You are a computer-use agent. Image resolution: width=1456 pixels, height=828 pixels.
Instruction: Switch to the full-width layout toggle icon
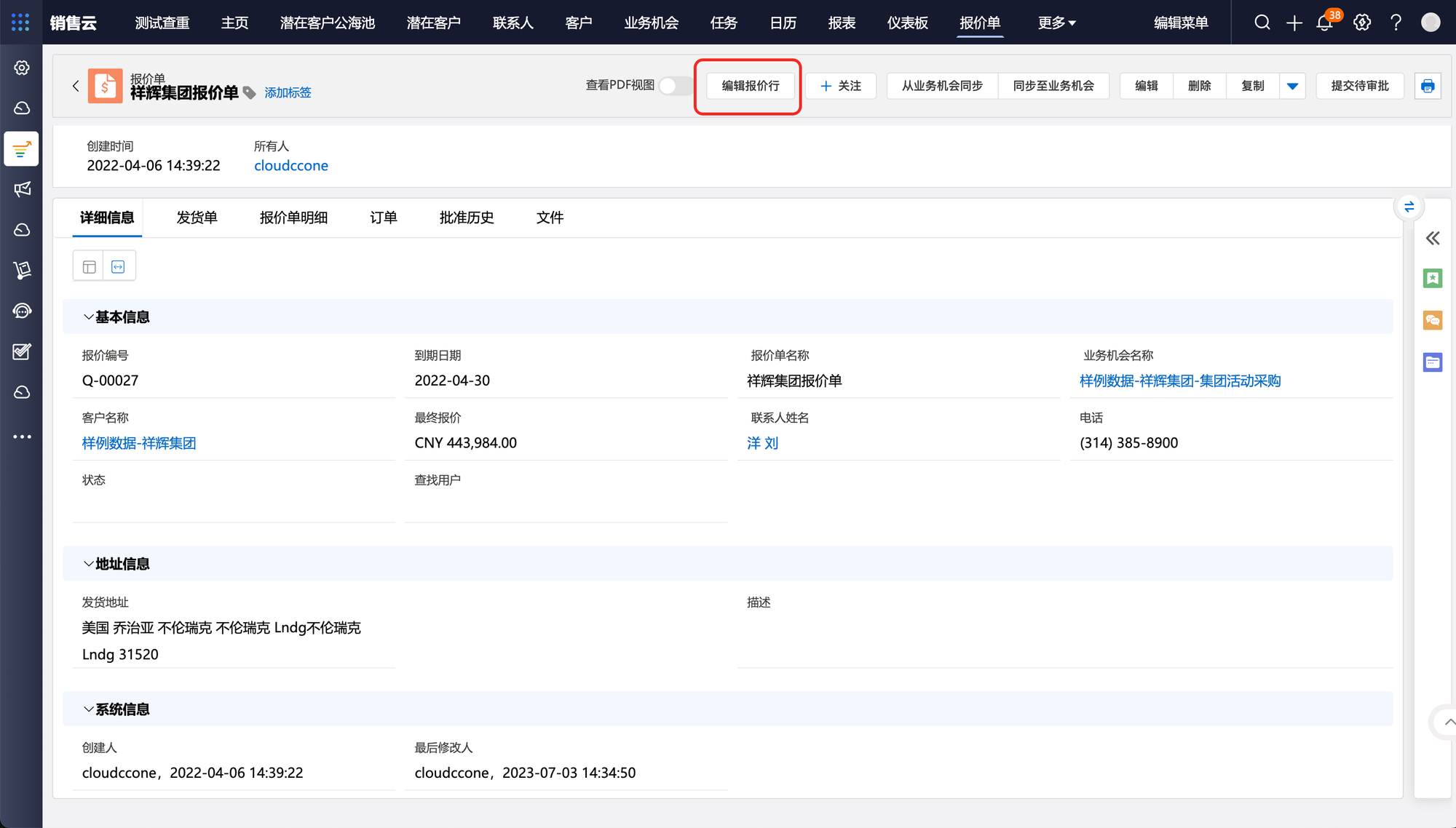[x=119, y=266]
